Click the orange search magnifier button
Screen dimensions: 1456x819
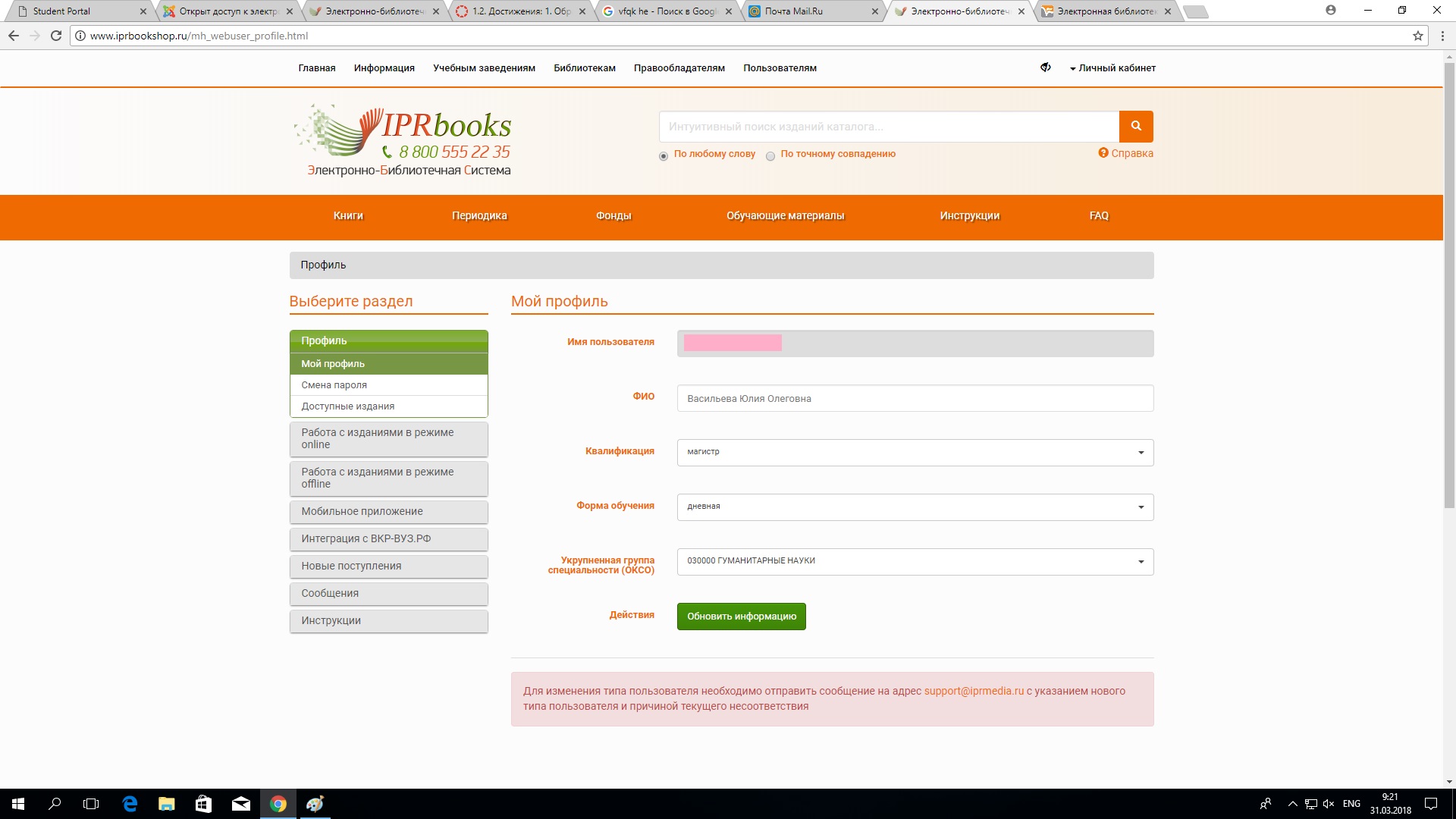point(1135,127)
